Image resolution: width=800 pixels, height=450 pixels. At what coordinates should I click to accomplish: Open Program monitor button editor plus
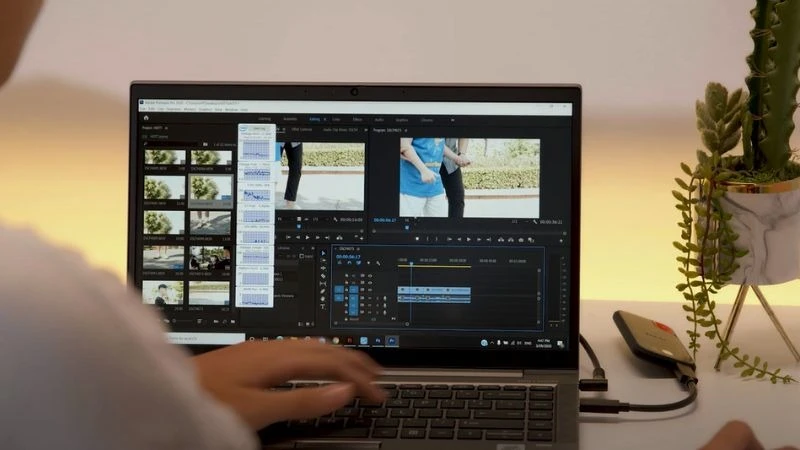pos(561,241)
